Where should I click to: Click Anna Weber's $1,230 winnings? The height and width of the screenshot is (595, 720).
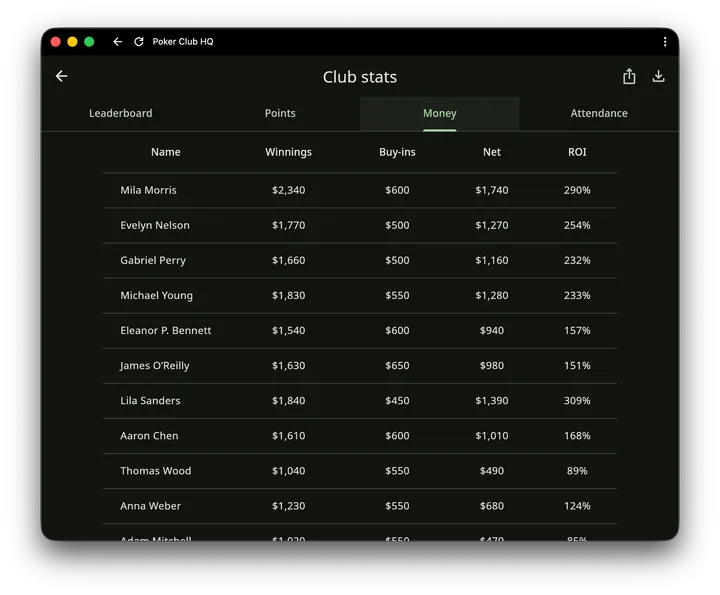(288, 506)
